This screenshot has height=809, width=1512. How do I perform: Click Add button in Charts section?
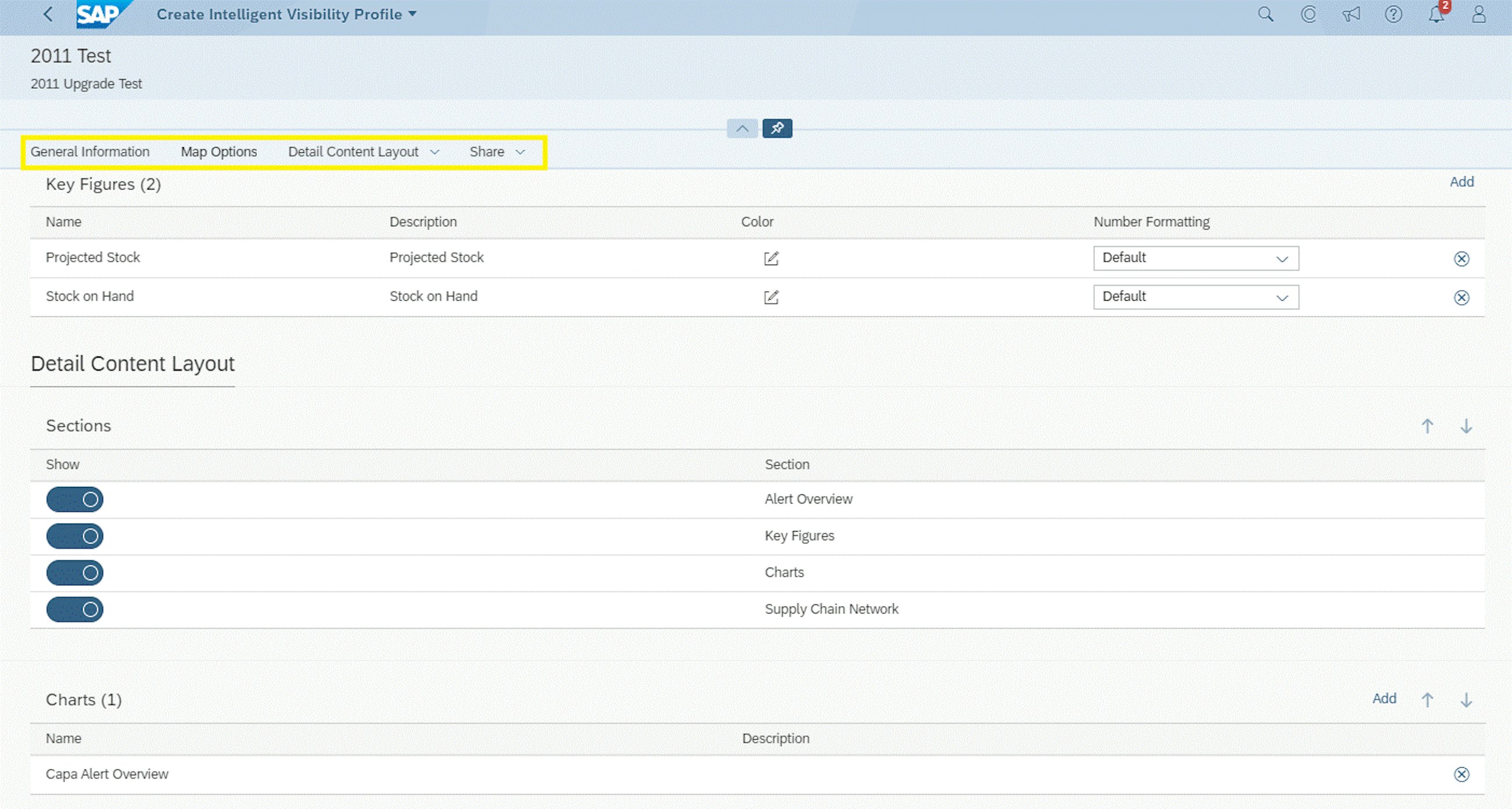(x=1384, y=698)
